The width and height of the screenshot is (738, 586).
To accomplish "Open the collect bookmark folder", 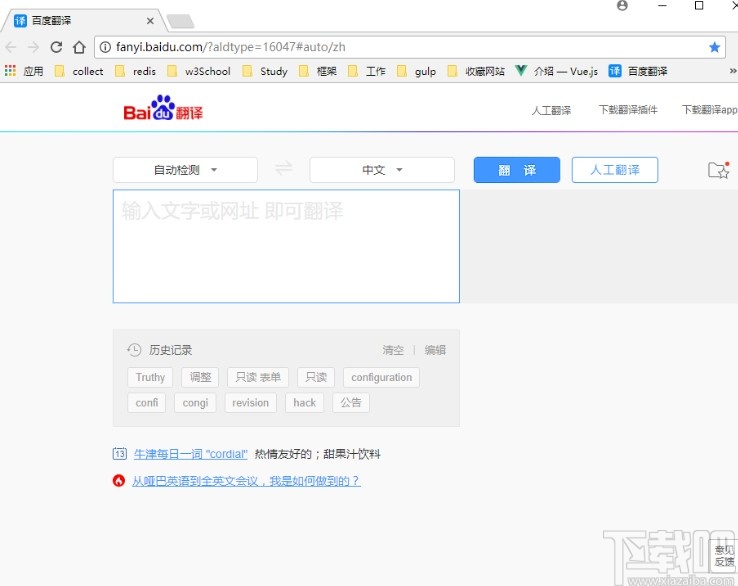I will tap(79, 71).
